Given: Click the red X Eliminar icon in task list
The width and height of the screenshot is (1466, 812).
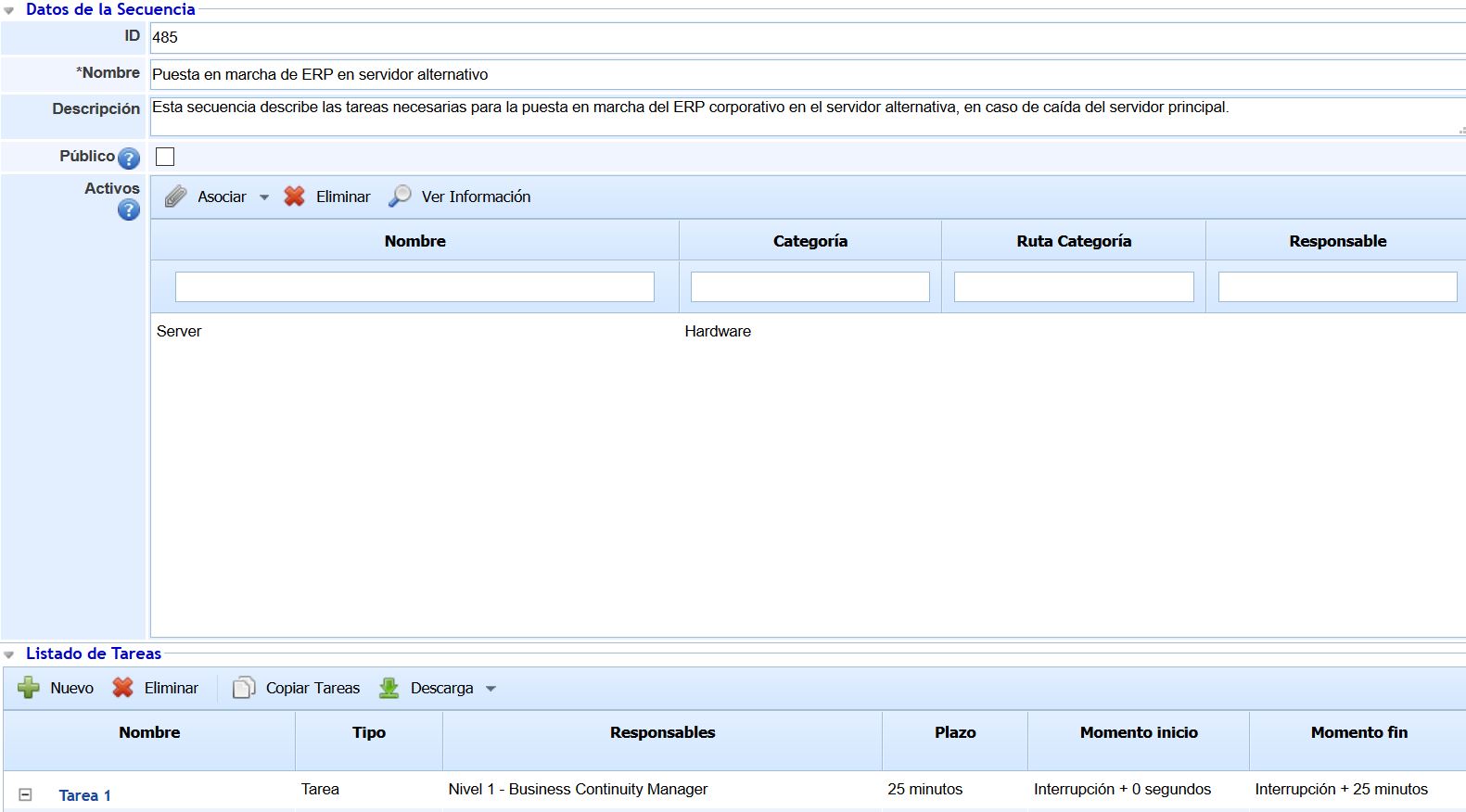Looking at the screenshot, I should (122, 688).
